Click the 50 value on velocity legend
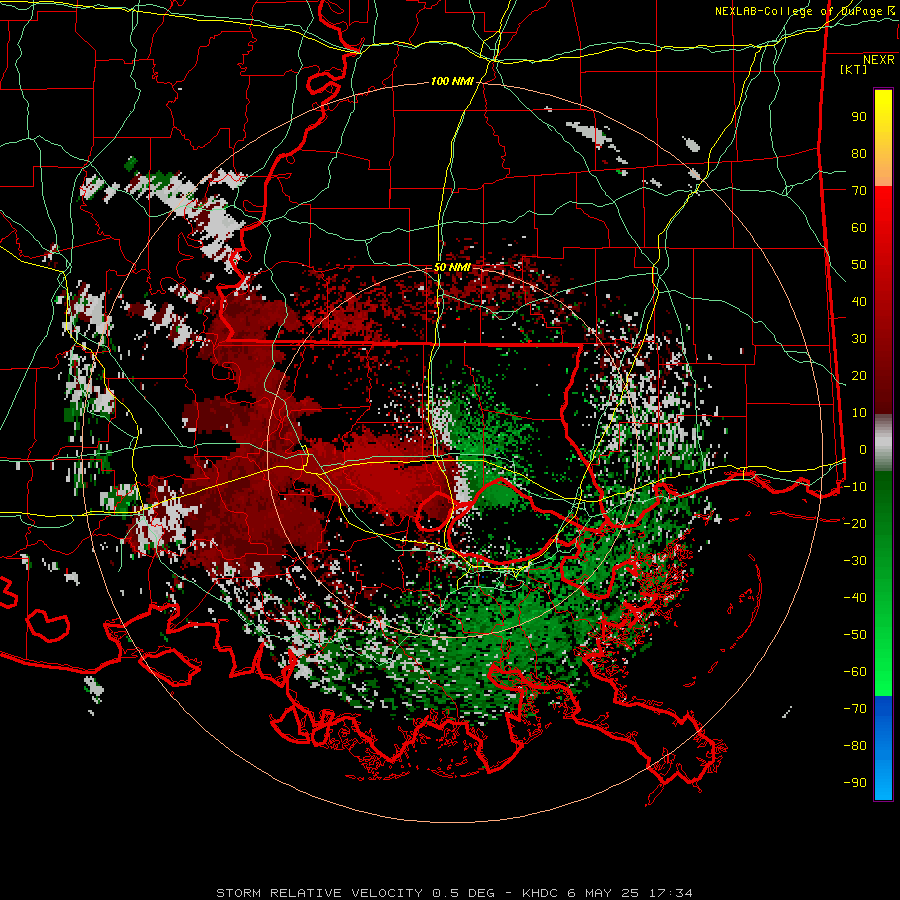The width and height of the screenshot is (900, 900). pyautogui.click(x=859, y=265)
